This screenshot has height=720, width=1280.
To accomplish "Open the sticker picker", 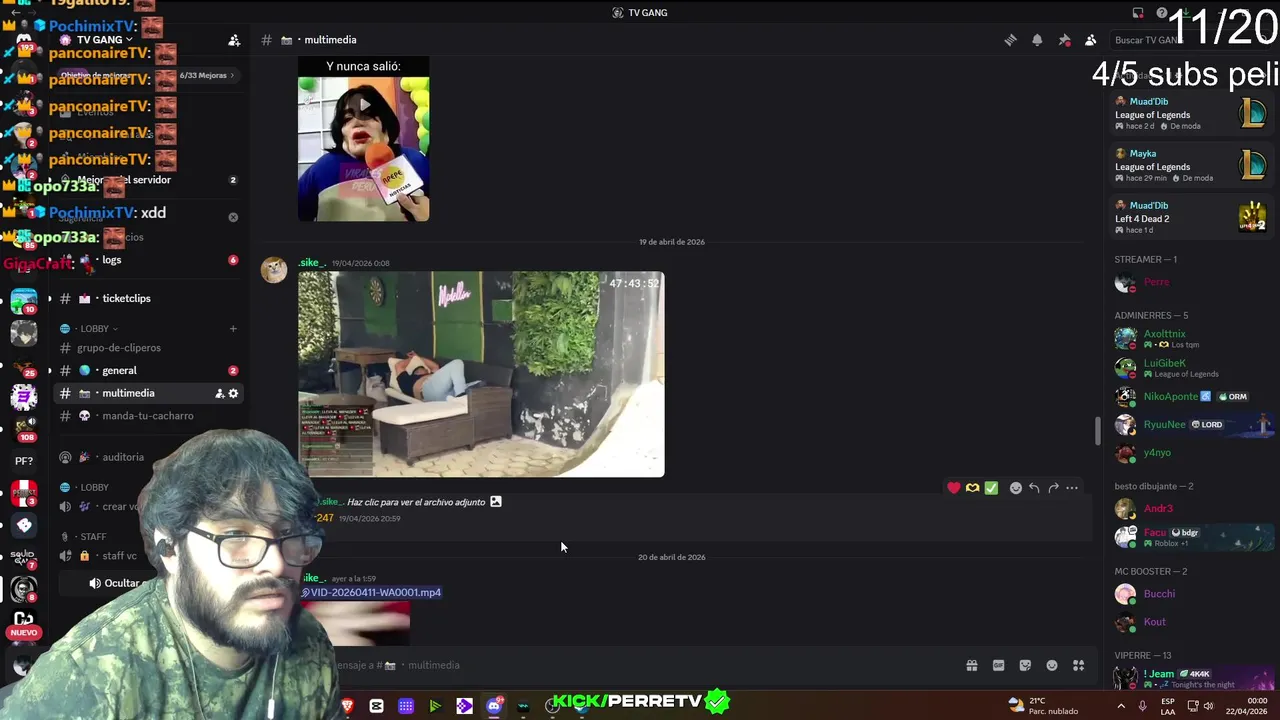I will click(x=1025, y=665).
